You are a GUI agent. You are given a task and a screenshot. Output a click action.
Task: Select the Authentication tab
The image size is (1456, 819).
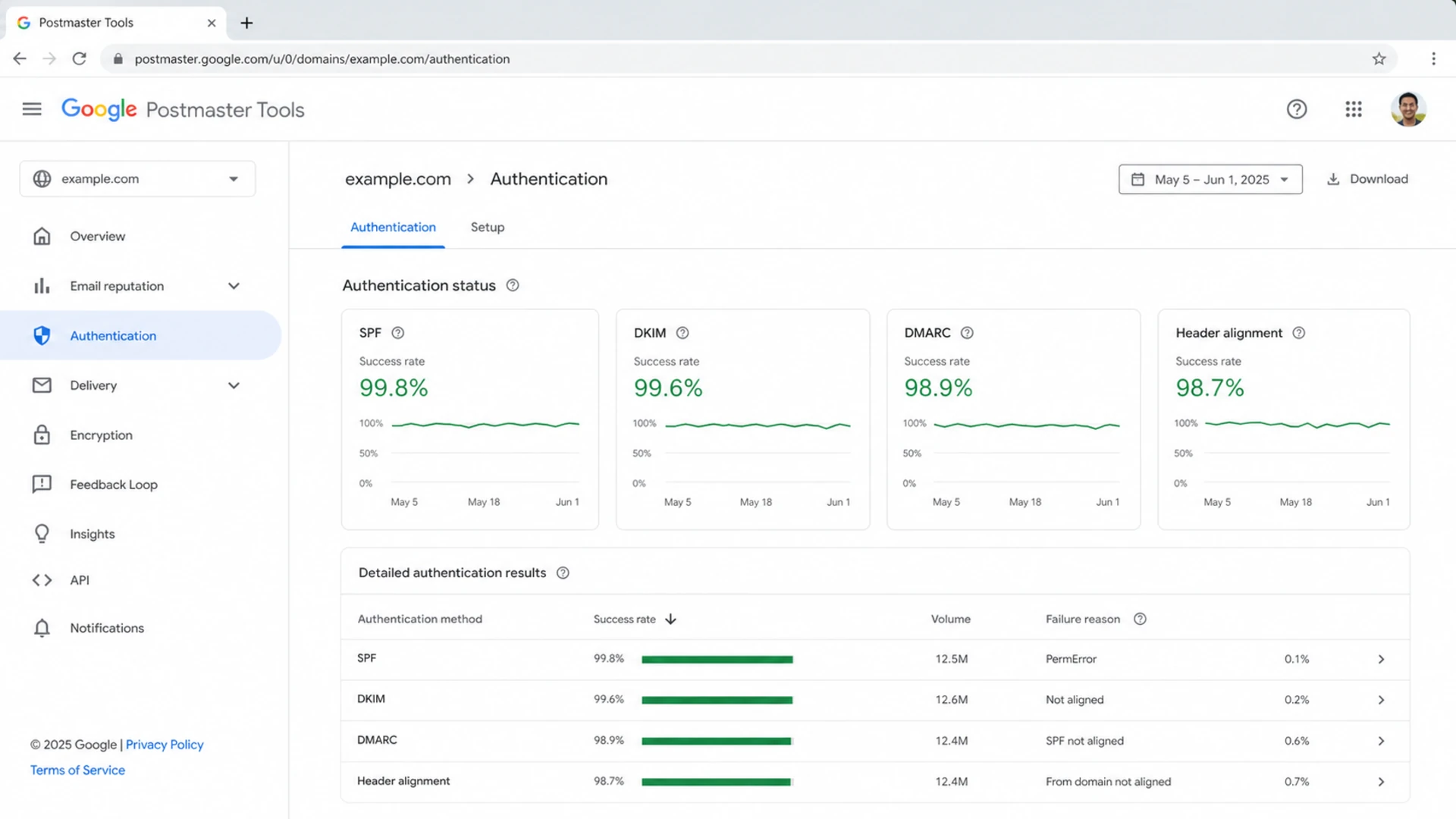(393, 227)
